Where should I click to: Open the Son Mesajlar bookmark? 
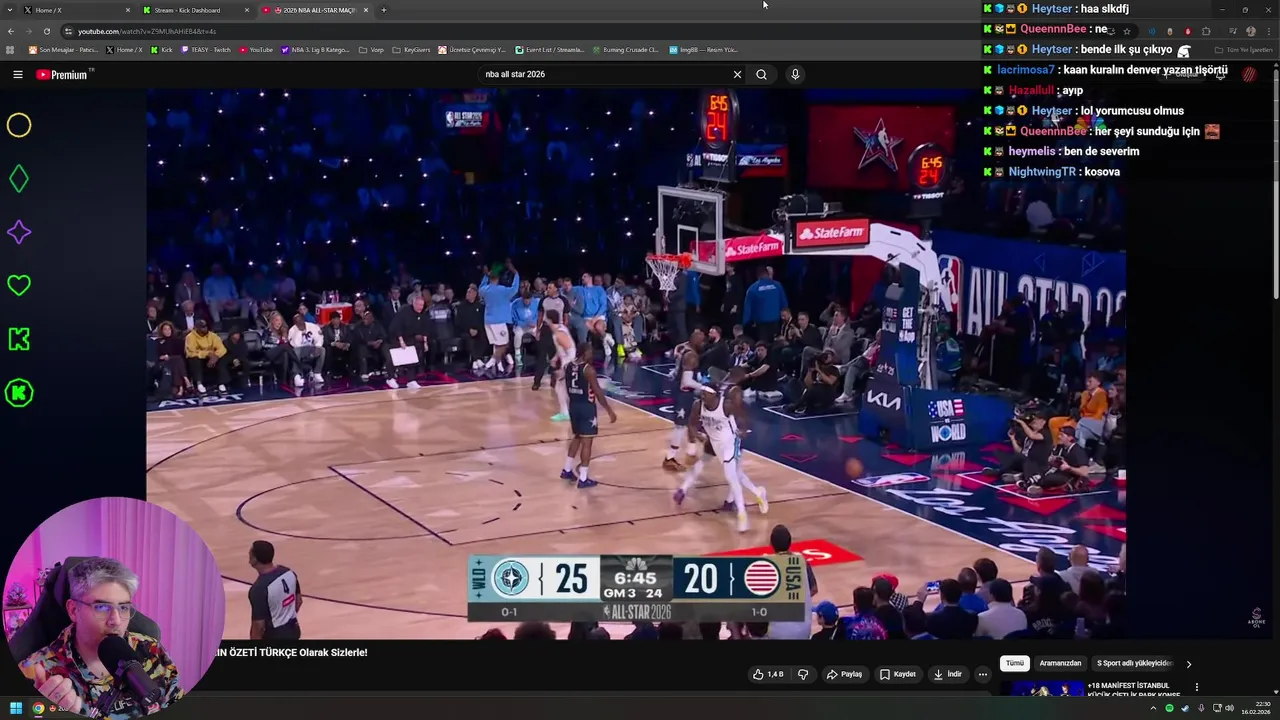coord(63,49)
